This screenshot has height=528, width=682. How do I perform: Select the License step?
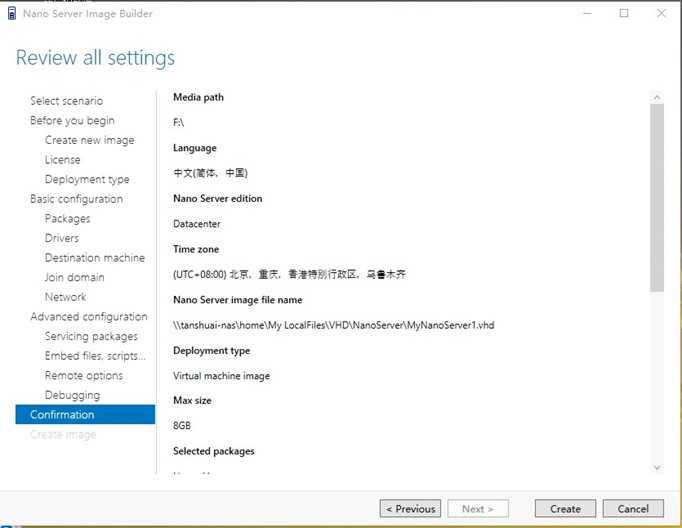coord(63,160)
